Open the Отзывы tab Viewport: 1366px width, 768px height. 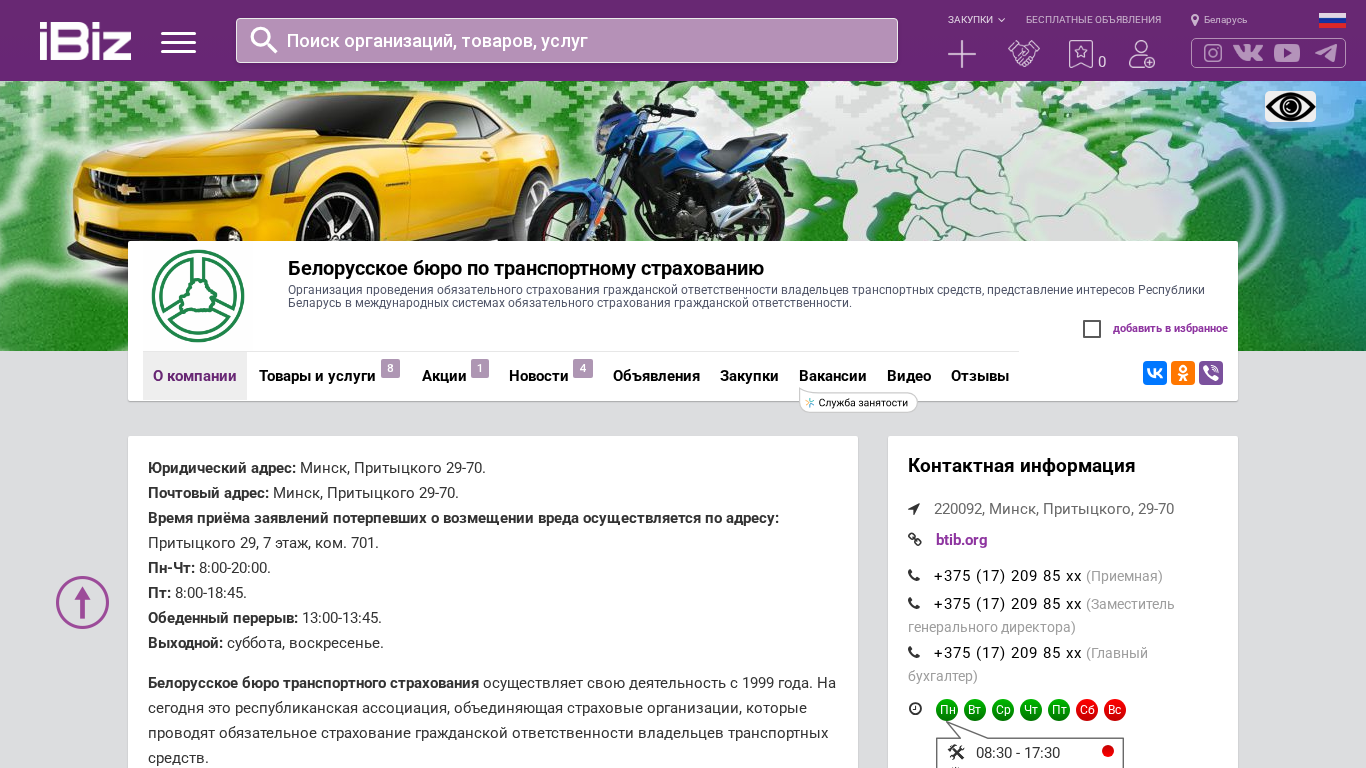click(x=980, y=376)
